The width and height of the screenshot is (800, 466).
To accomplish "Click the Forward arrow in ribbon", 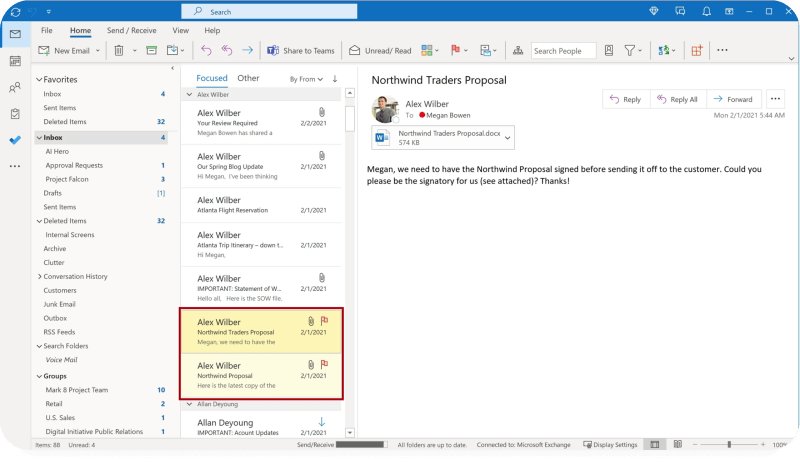I will (x=247, y=50).
